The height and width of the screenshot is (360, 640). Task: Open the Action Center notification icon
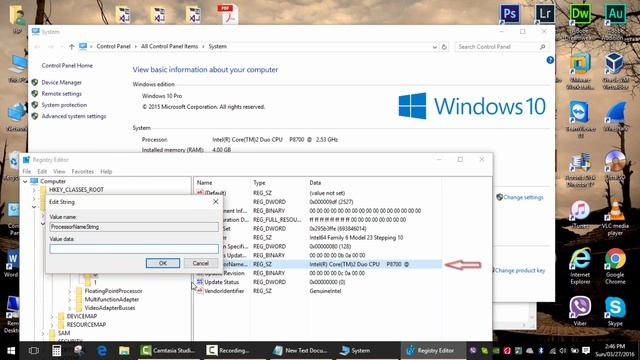pos(586,351)
